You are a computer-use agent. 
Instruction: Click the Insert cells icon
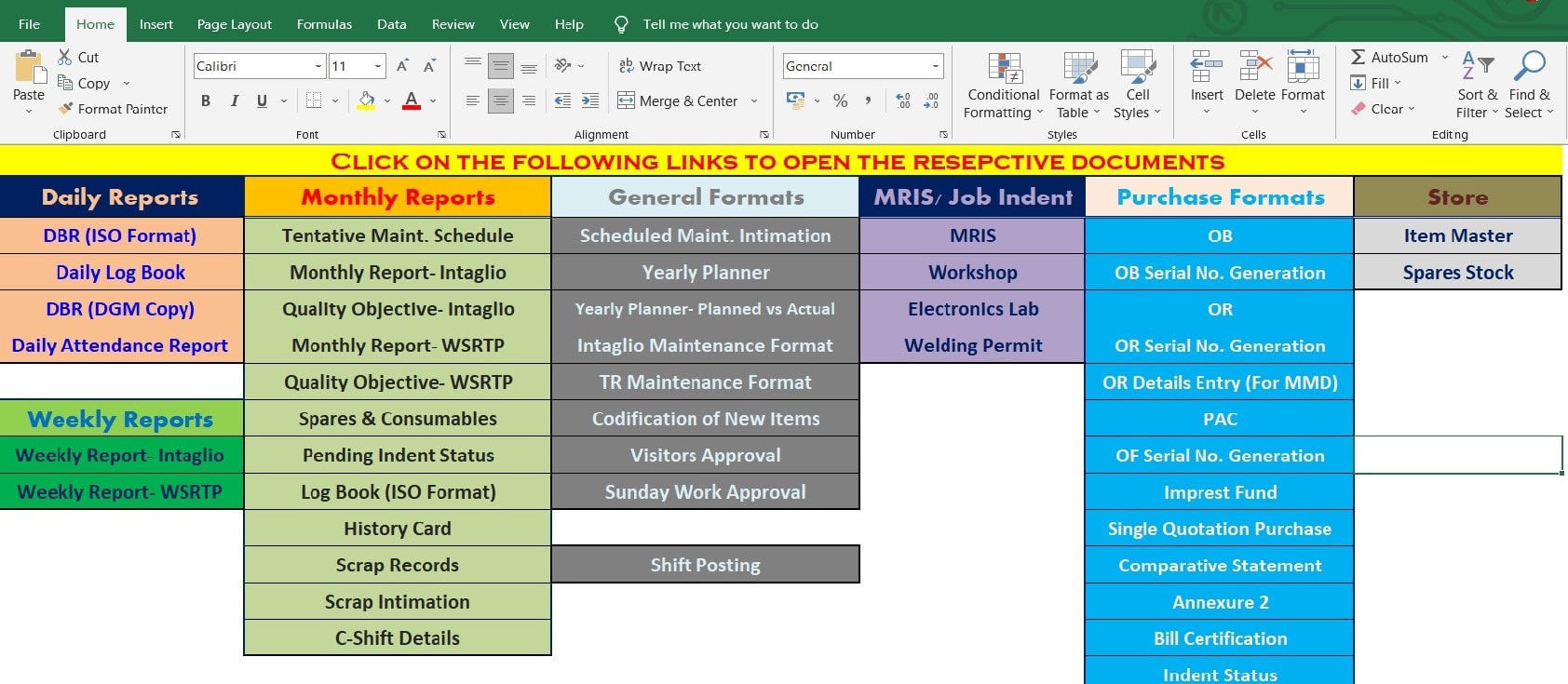(x=1207, y=67)
